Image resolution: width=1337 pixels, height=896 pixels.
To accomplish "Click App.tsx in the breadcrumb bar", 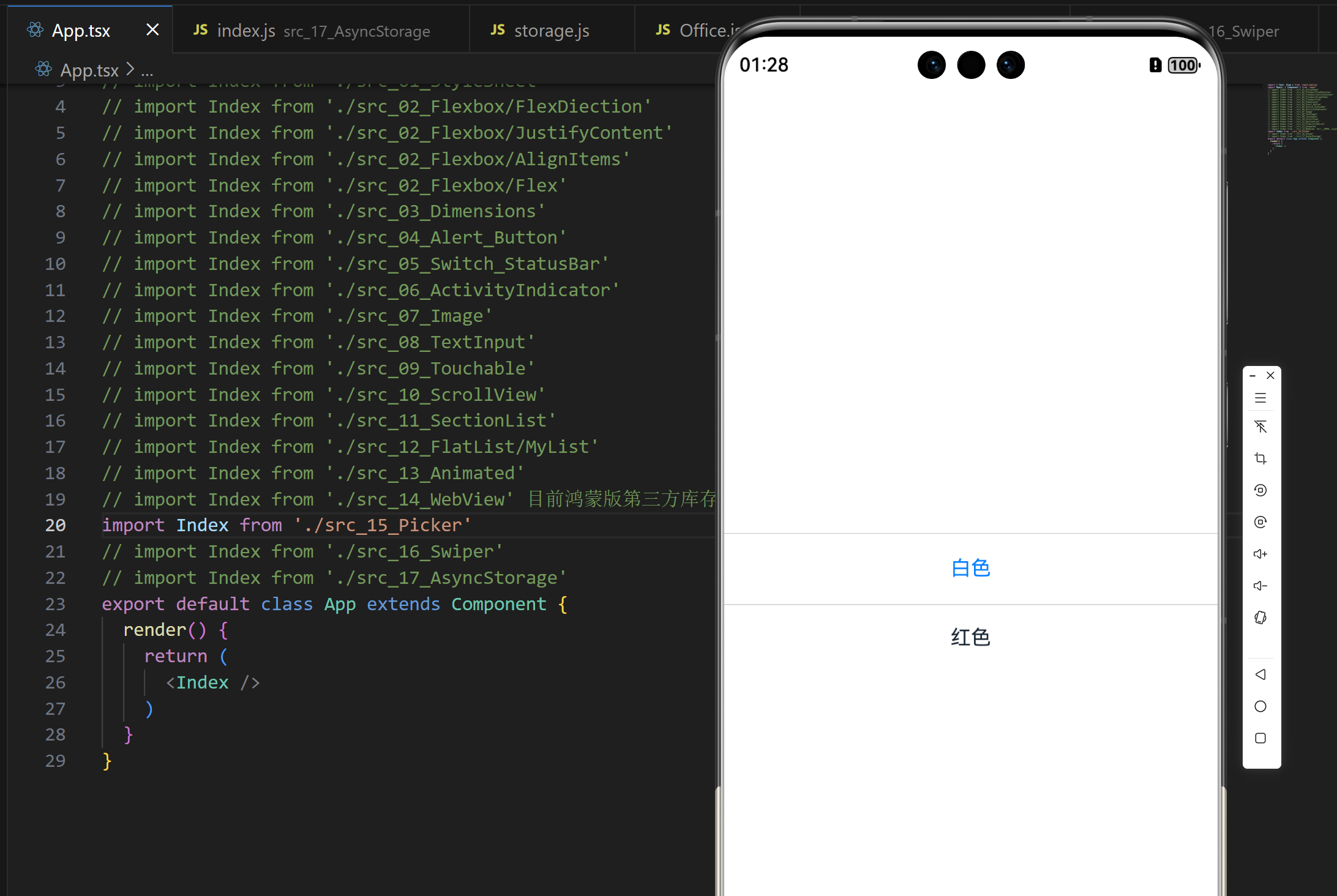I will click(x=89, y=70).
